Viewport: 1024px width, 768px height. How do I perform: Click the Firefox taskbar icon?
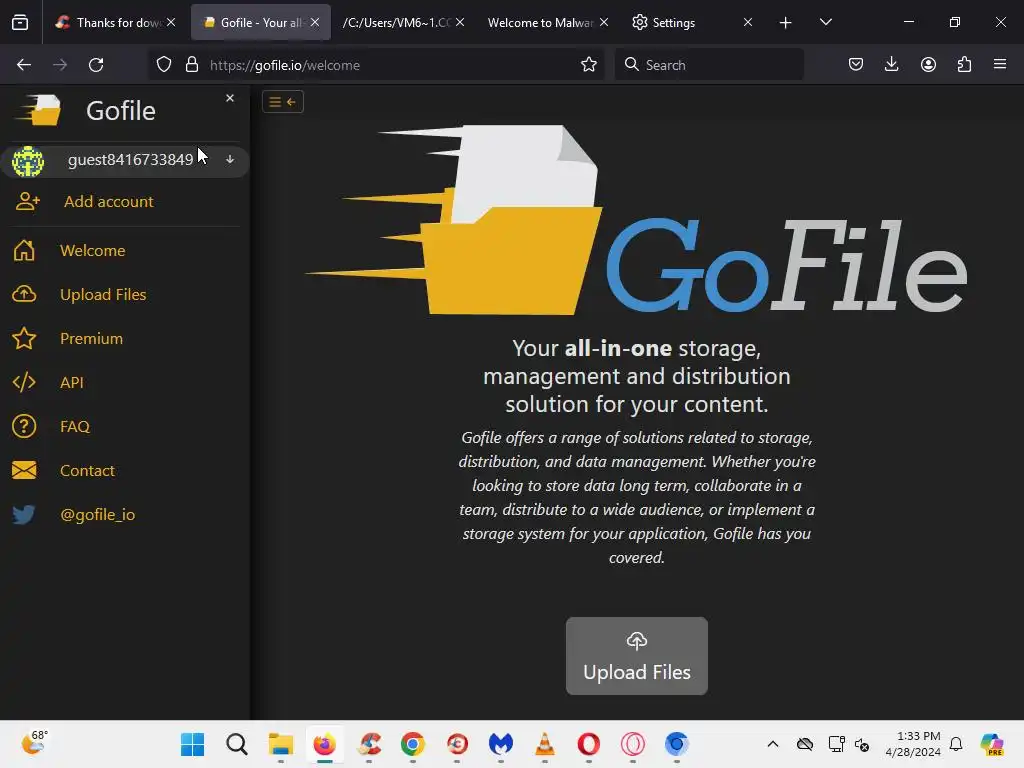(x=325, y=744)
